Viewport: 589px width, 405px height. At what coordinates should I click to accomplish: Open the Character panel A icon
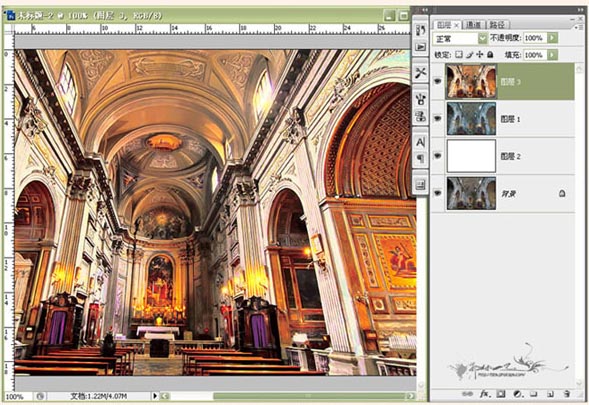point(420,142)
